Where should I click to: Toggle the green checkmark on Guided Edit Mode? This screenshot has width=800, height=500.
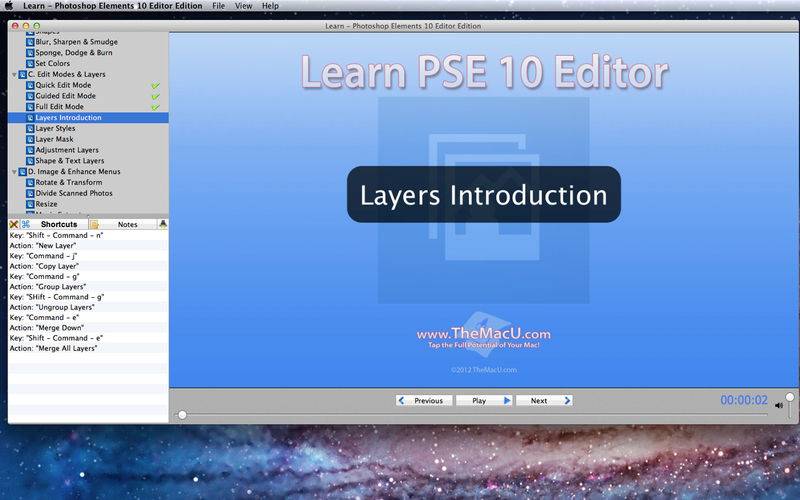point(156,96)
